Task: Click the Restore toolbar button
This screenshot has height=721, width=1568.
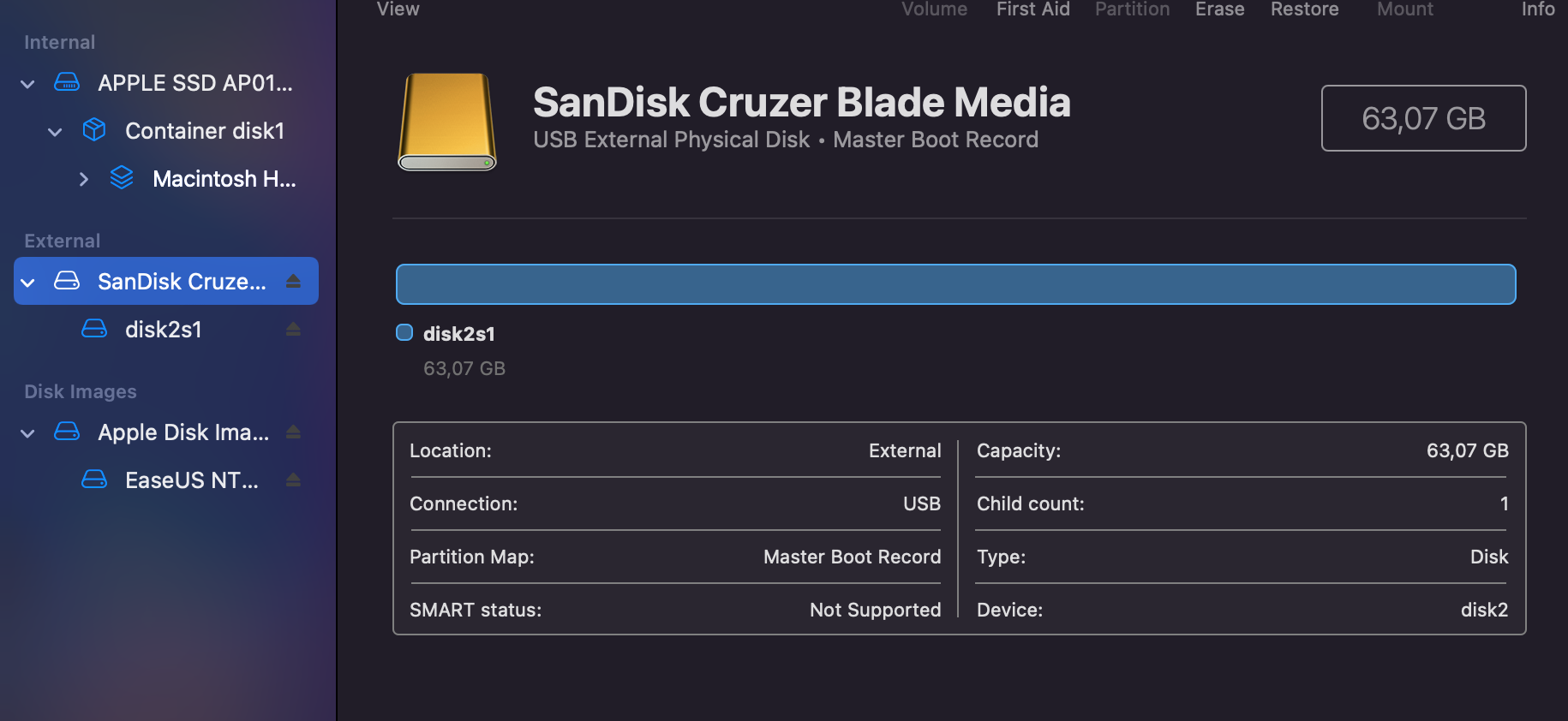Action: [x=1304, y=9]
